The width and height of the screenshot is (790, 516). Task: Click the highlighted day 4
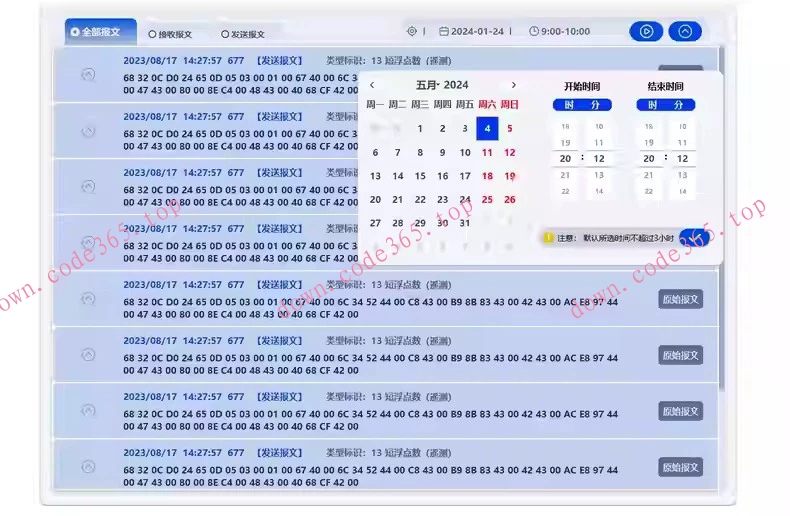click(487, 128)
